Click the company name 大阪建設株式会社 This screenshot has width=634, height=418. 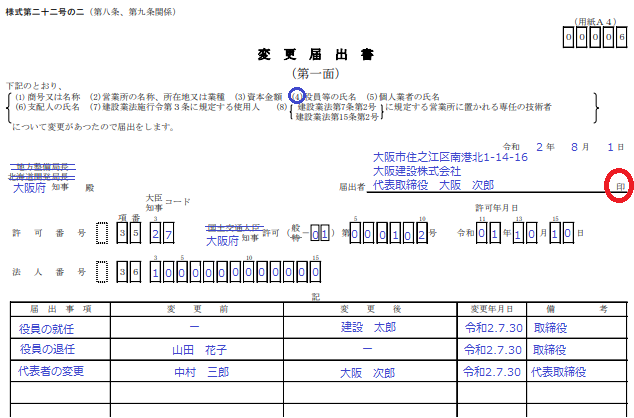coord(416,171)
